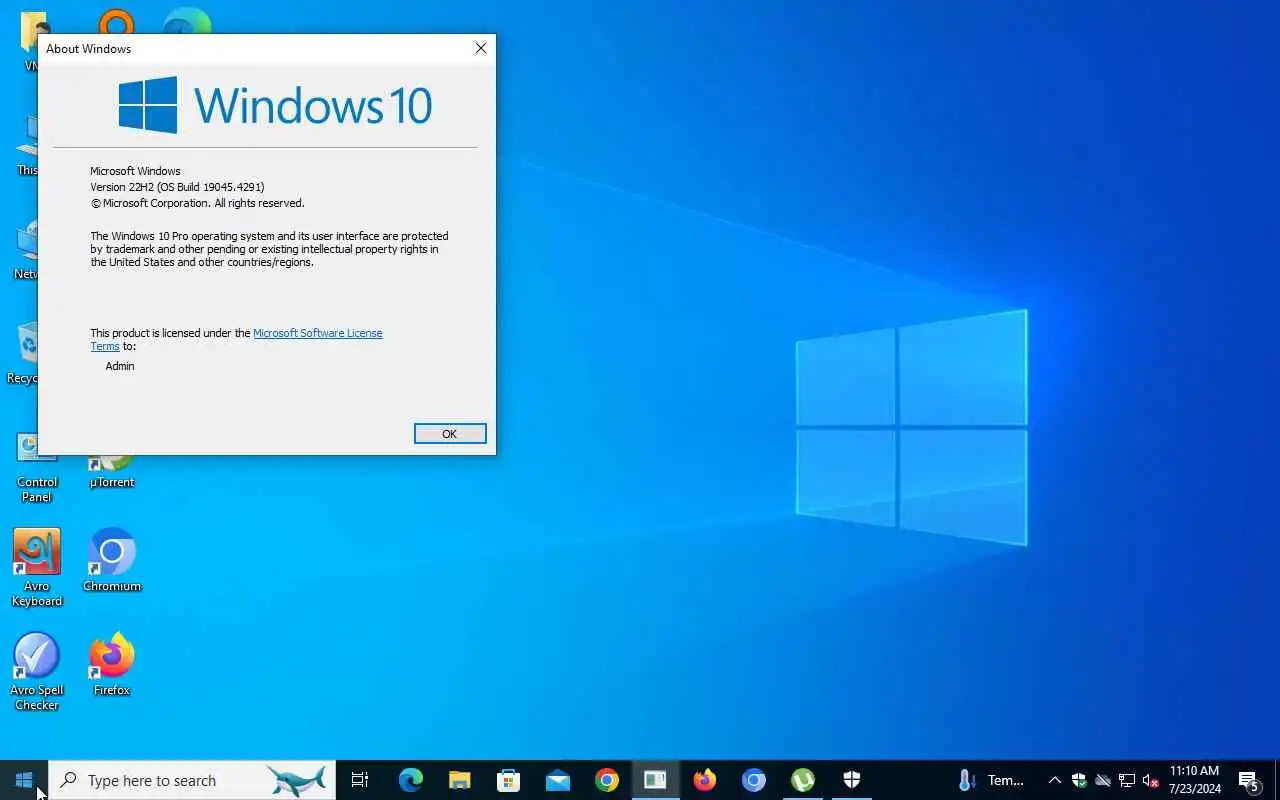The width and height of the screenshot is (1280, 800).
Task: Launch Microsoft Edge from the taskbar
Action: coord(410,780)
